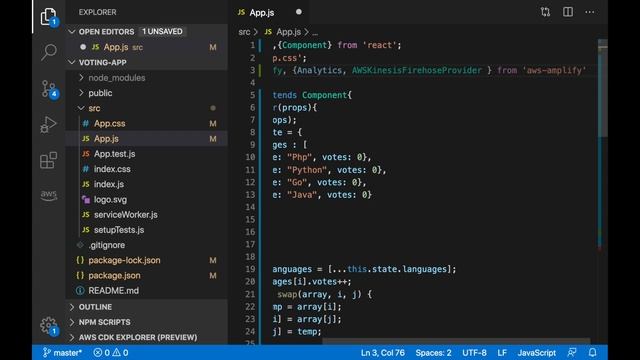
Task: Open the Extensions view icon
Action: point(49,160)
